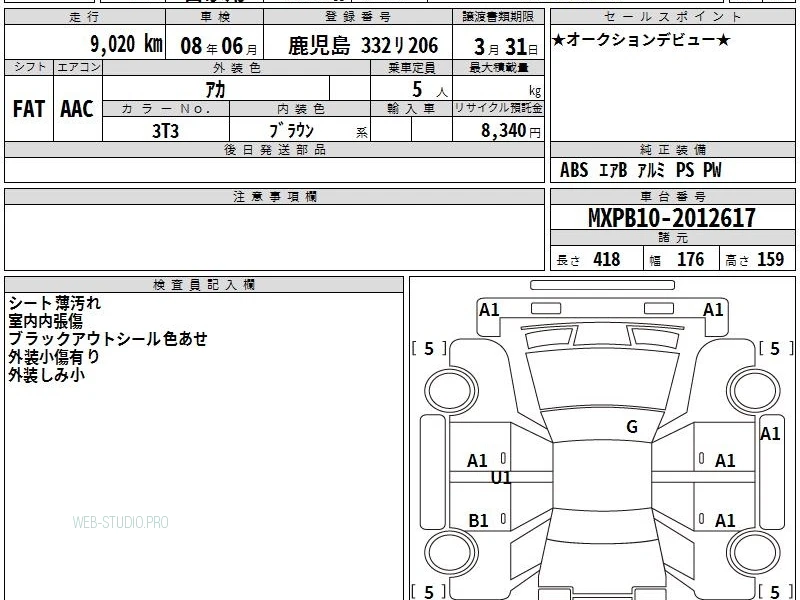
Task: Select the rear-left tire on diagram
Action: pyautogui.click(x=452, y=553)
